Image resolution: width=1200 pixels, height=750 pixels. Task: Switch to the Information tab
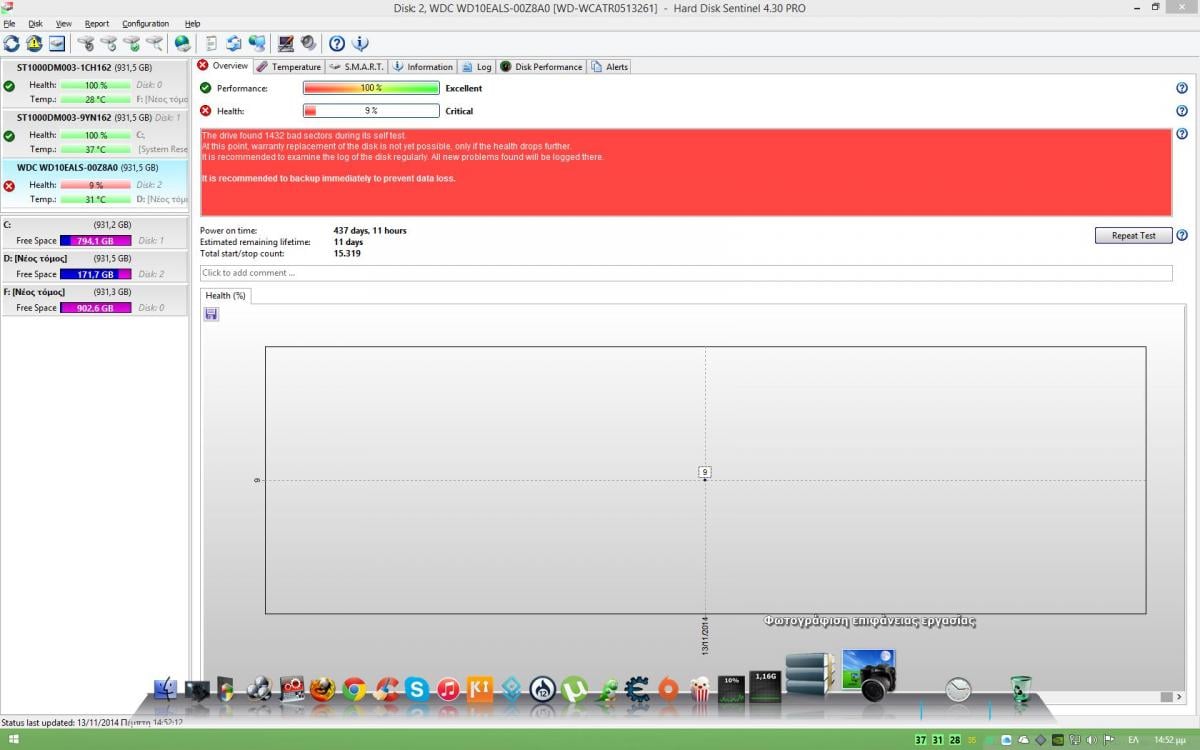point(423,66)
